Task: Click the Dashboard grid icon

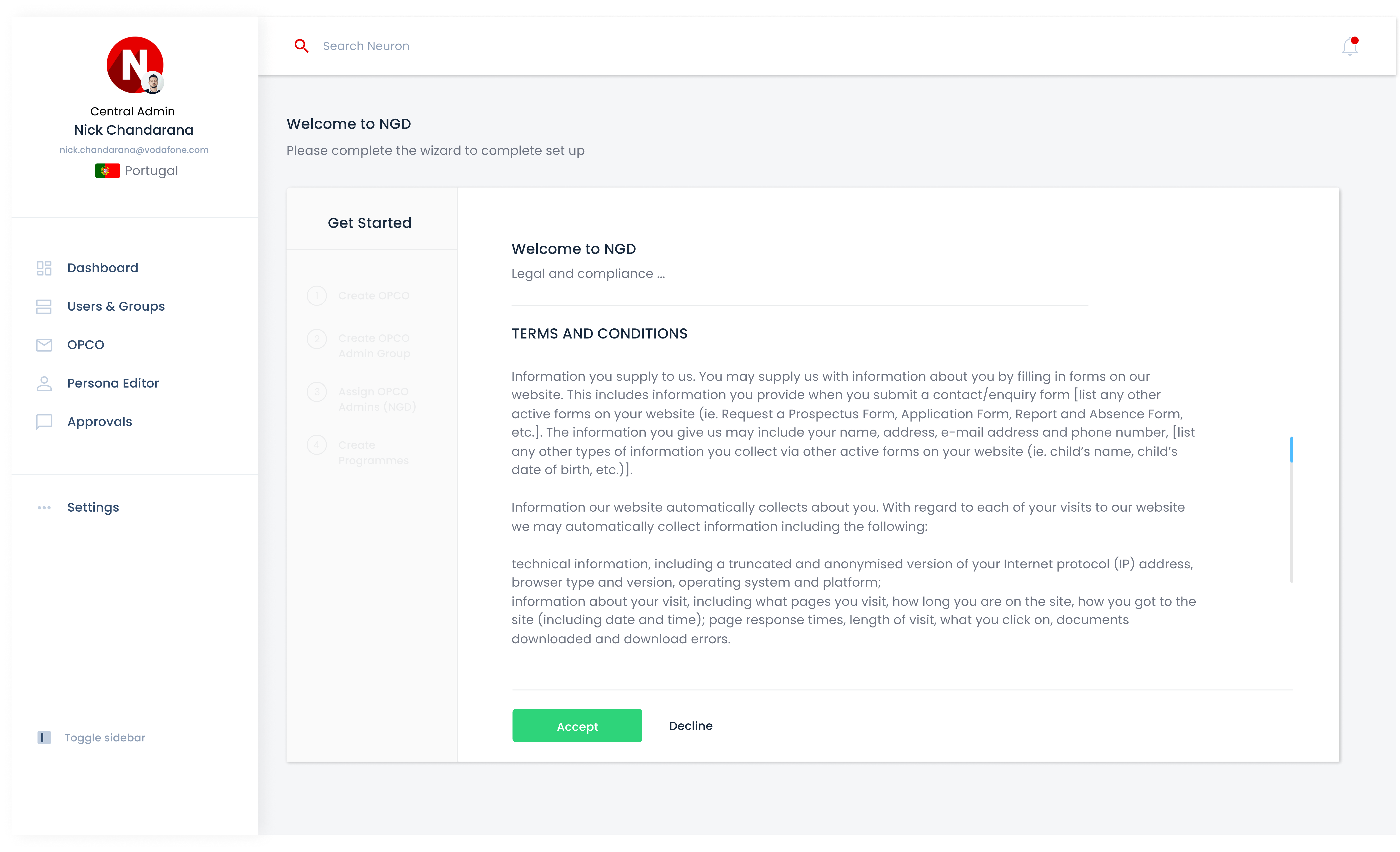Action: 44,268
